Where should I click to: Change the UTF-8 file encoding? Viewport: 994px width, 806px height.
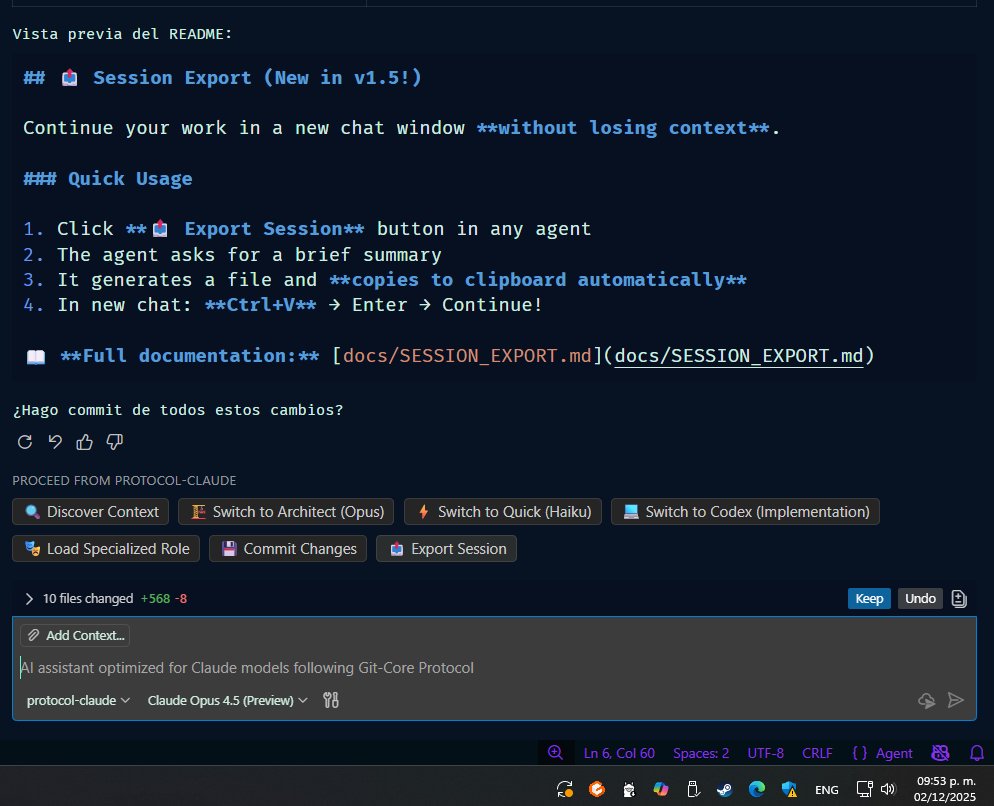[765, 753]
